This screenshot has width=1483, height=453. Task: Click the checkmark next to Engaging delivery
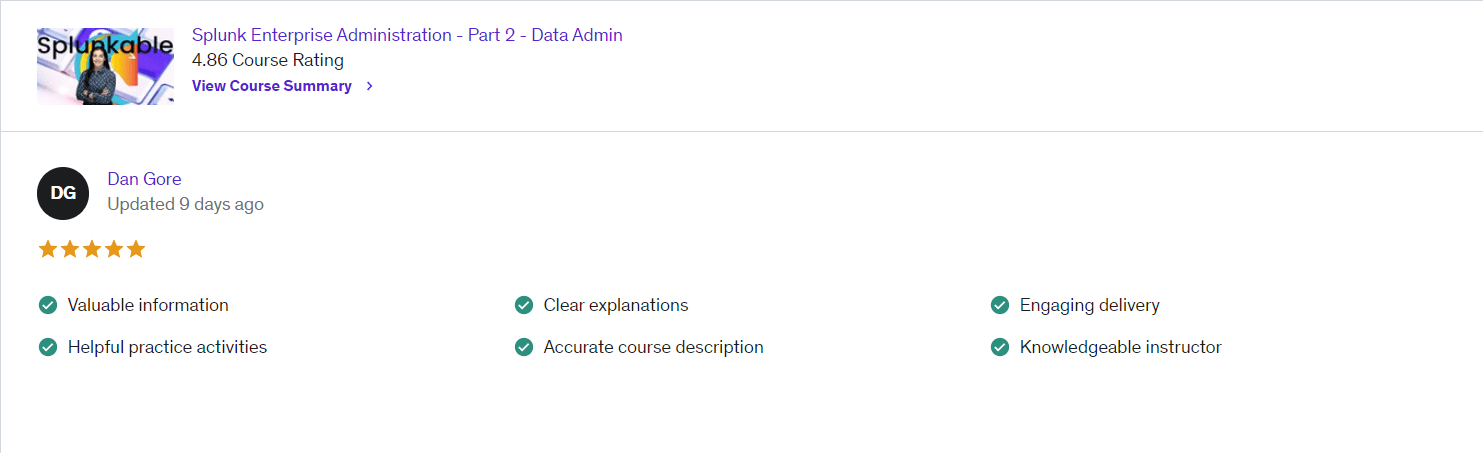[x=999, y=305]
